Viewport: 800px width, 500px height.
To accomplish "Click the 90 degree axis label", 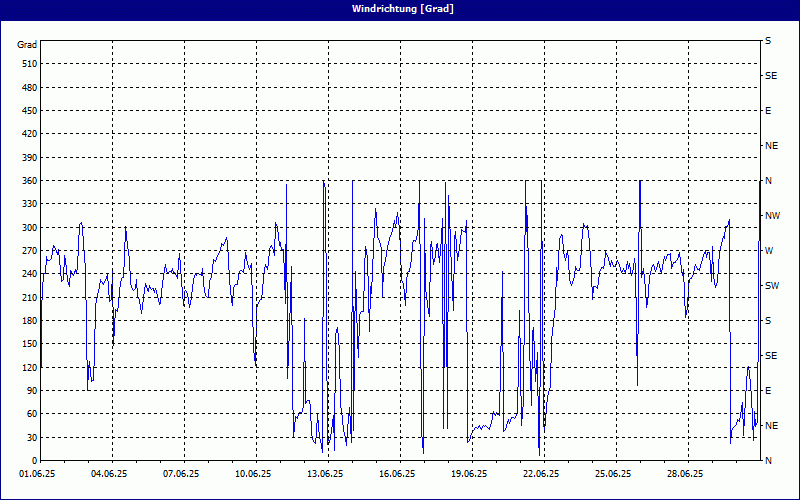I will coord(30,391).
